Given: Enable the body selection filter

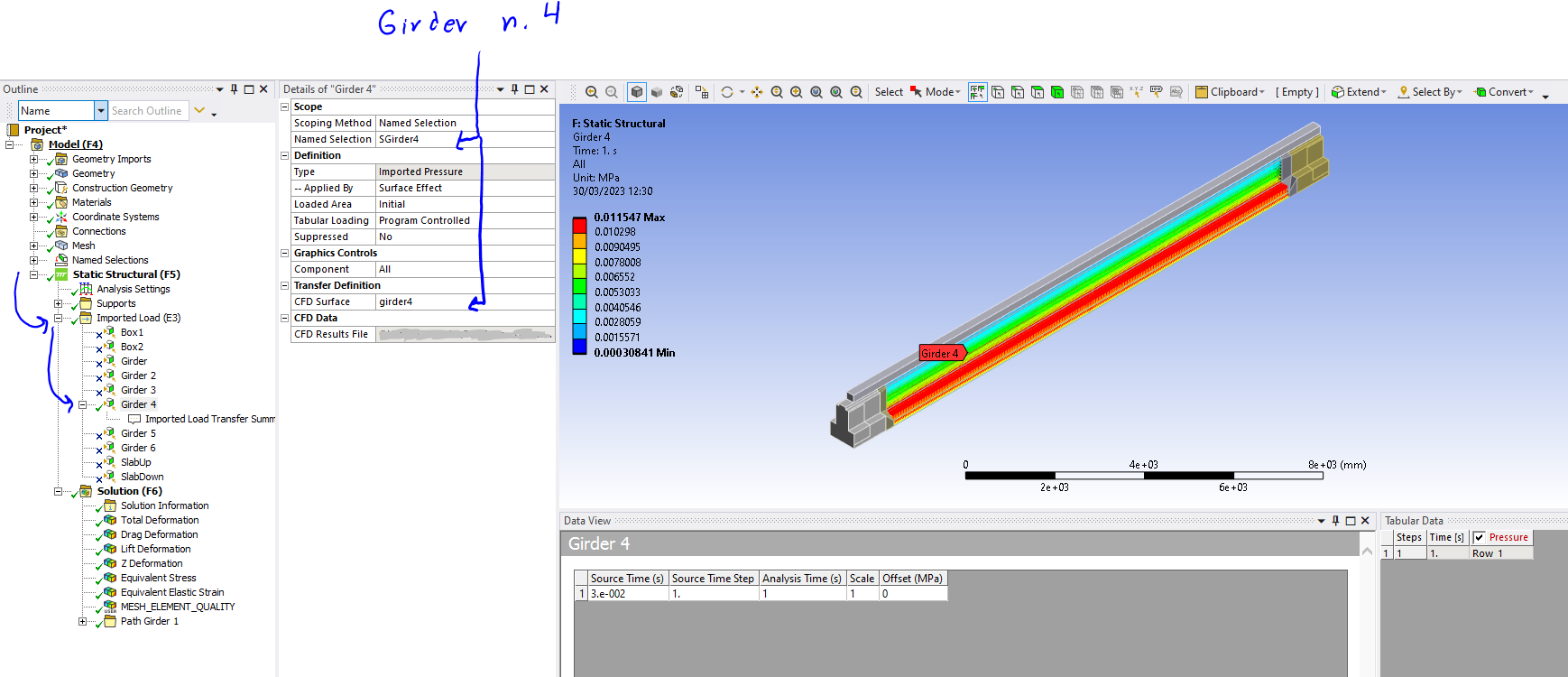Looking at the screenshot, I should point(1057,92).
